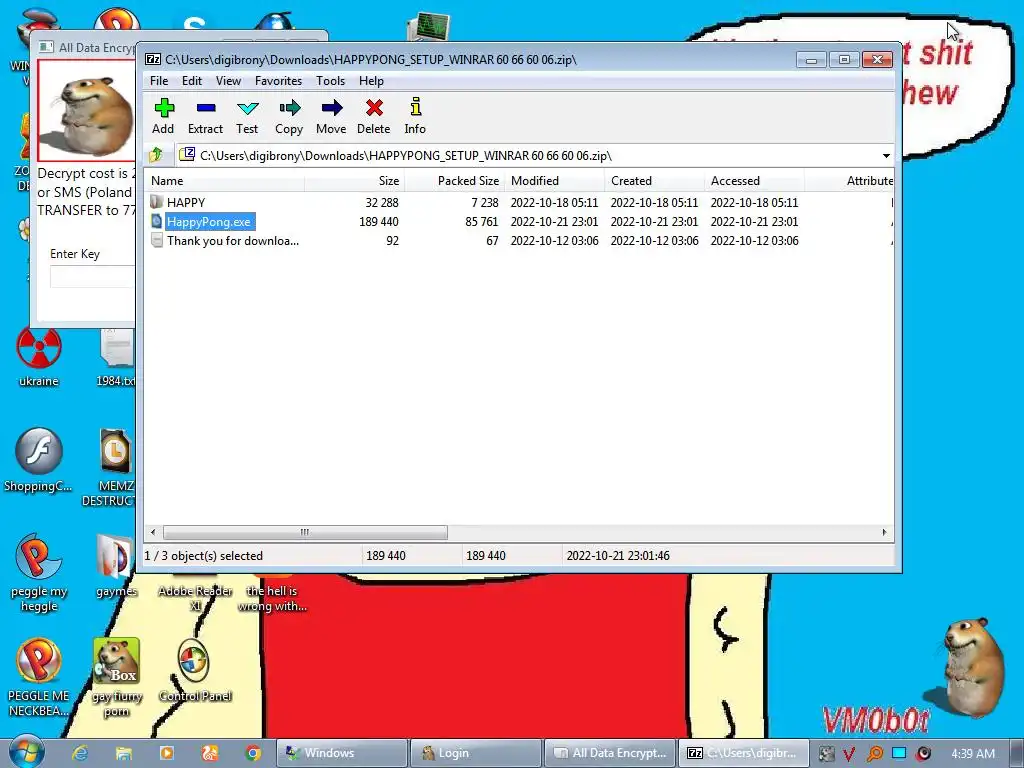
Task: Click orange magnifier tray icon
Action: [x=874, y=754]
